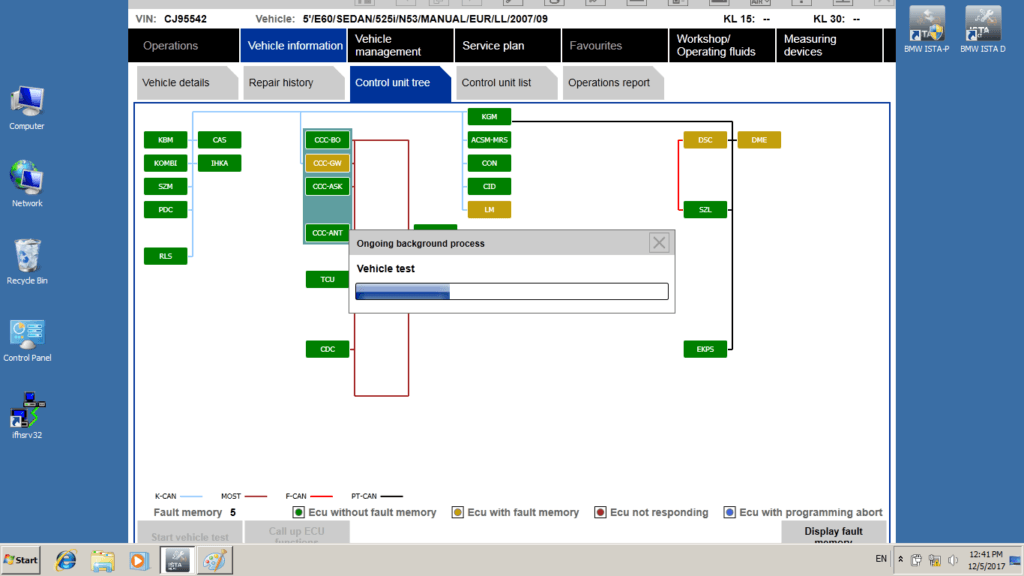Click the Display fault memory button
This screenshot has height=576, width=1024.
833,533
